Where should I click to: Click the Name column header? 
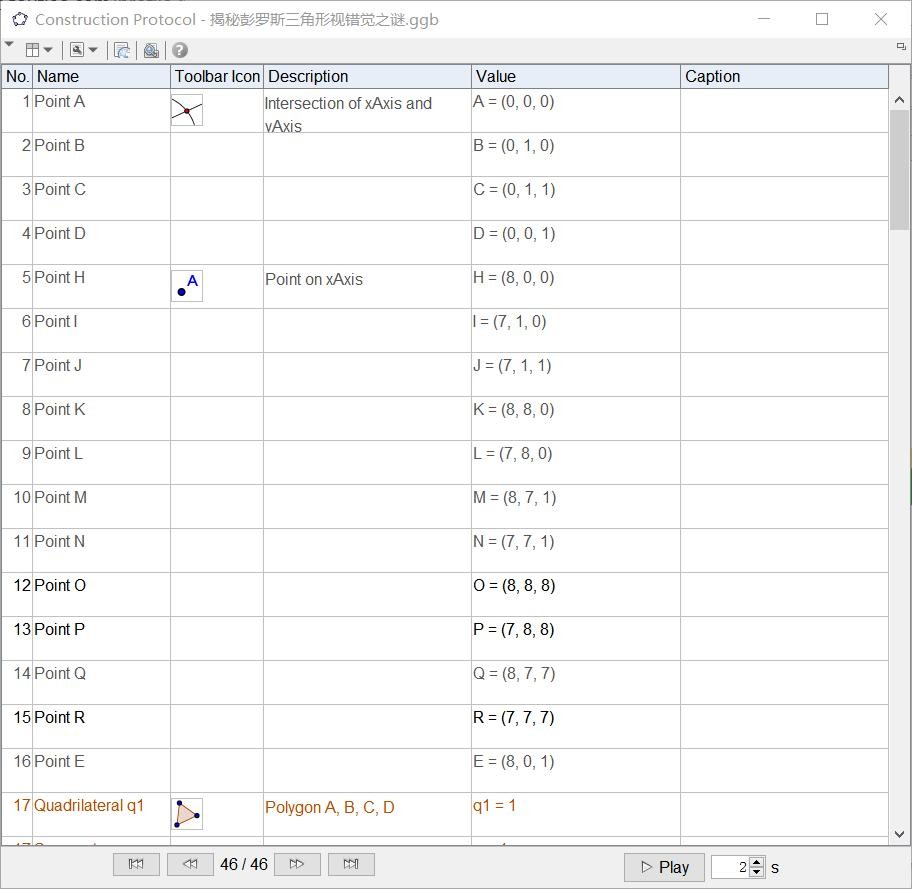pyautogui.click(x=100, y=76)
